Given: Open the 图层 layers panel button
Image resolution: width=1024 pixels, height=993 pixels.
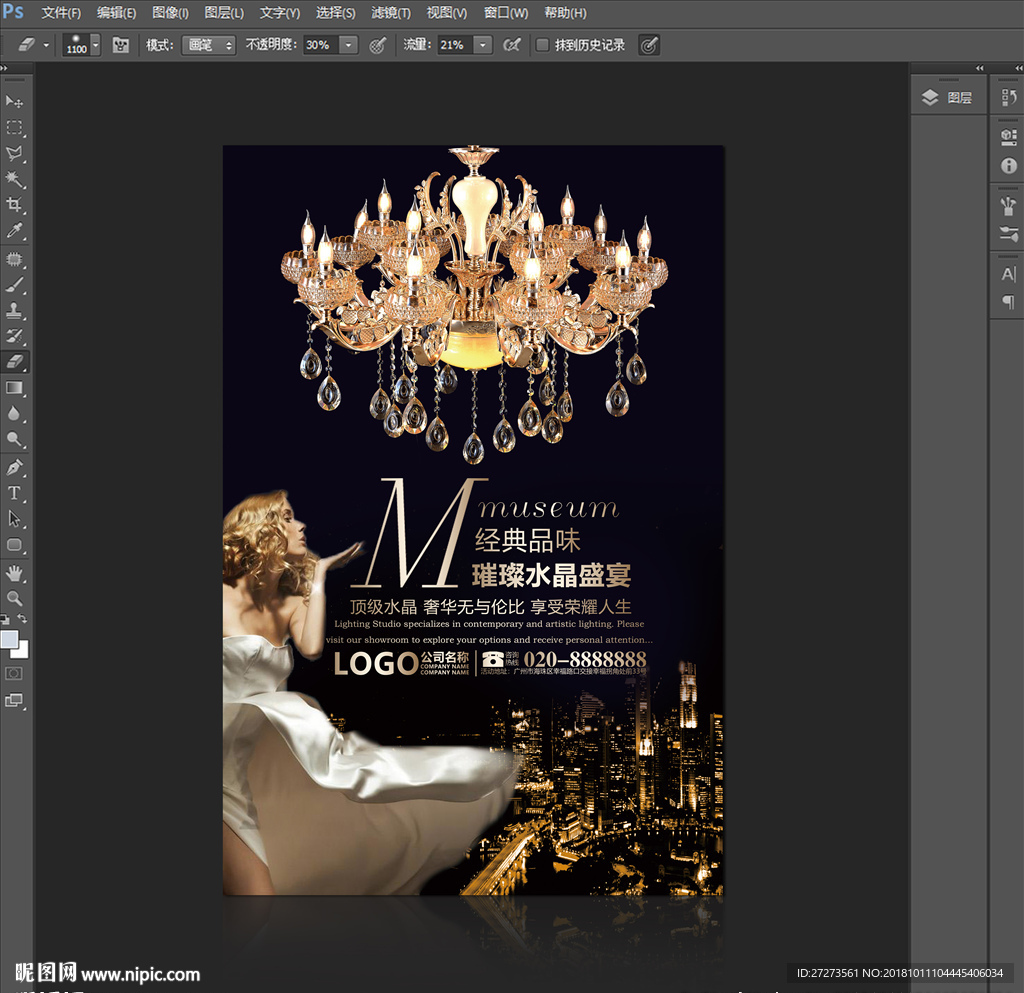Looking at the screenshot, I should (x=947, y=97).
